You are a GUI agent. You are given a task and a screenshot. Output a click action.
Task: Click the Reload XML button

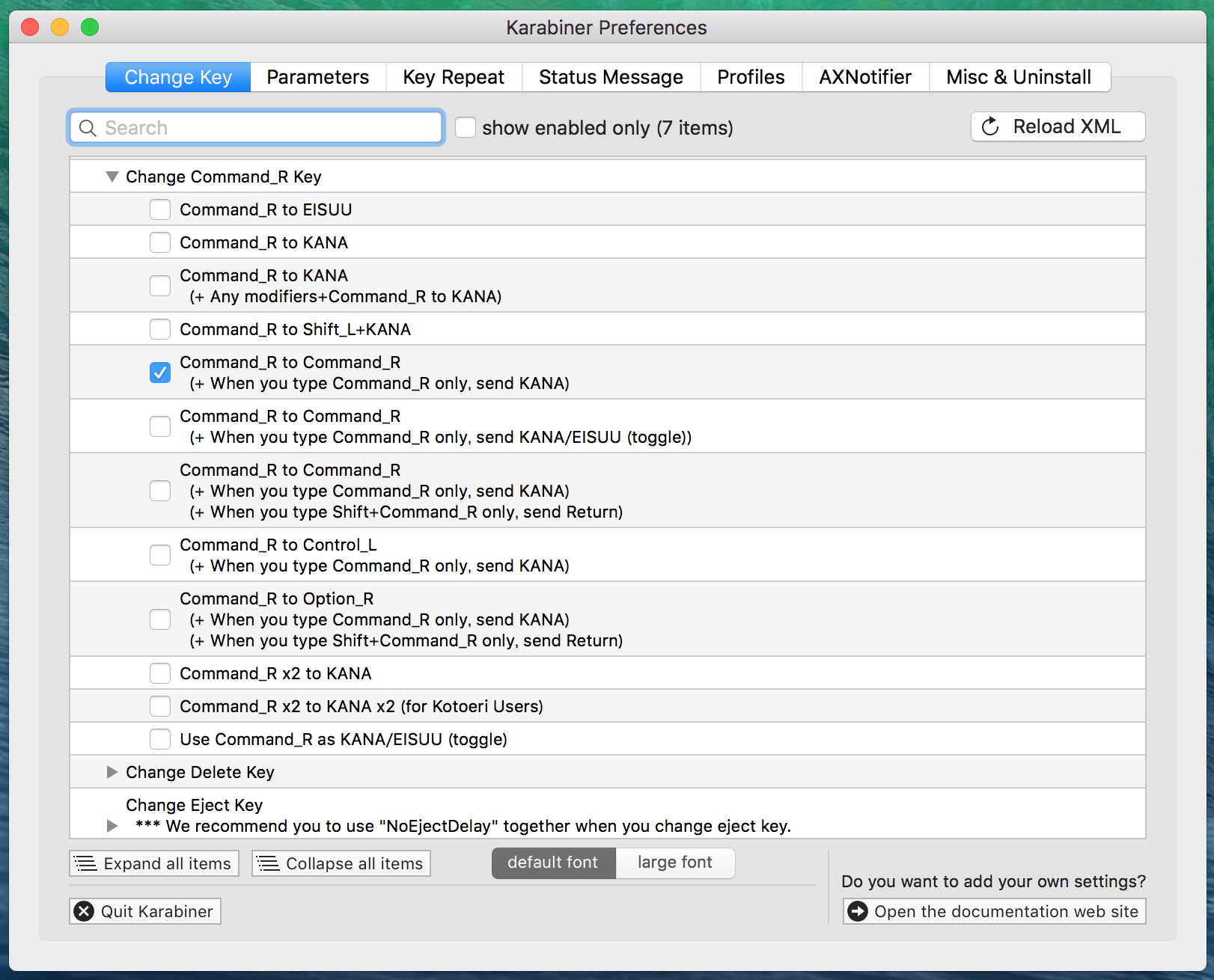tap(1058, 126)
